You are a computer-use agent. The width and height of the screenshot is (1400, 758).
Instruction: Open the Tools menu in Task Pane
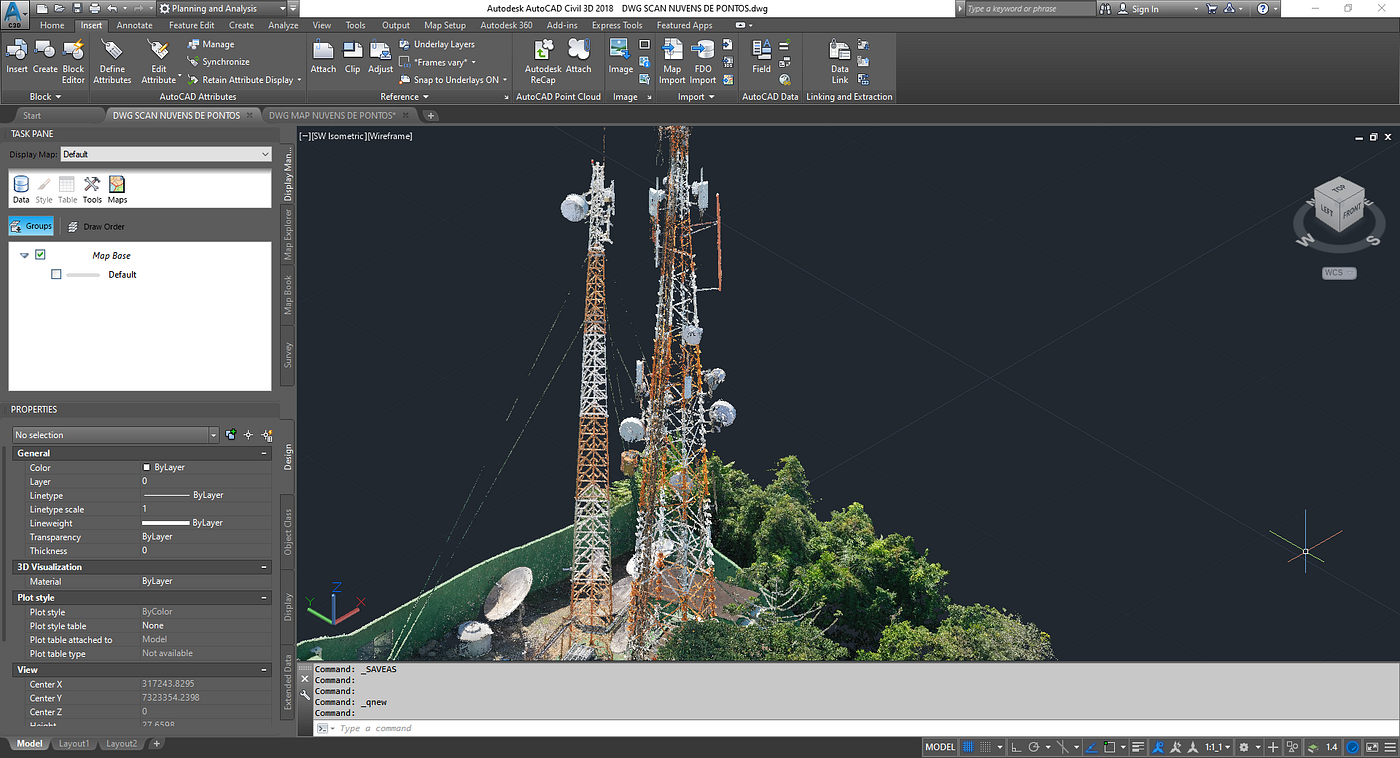pos(92,188)
